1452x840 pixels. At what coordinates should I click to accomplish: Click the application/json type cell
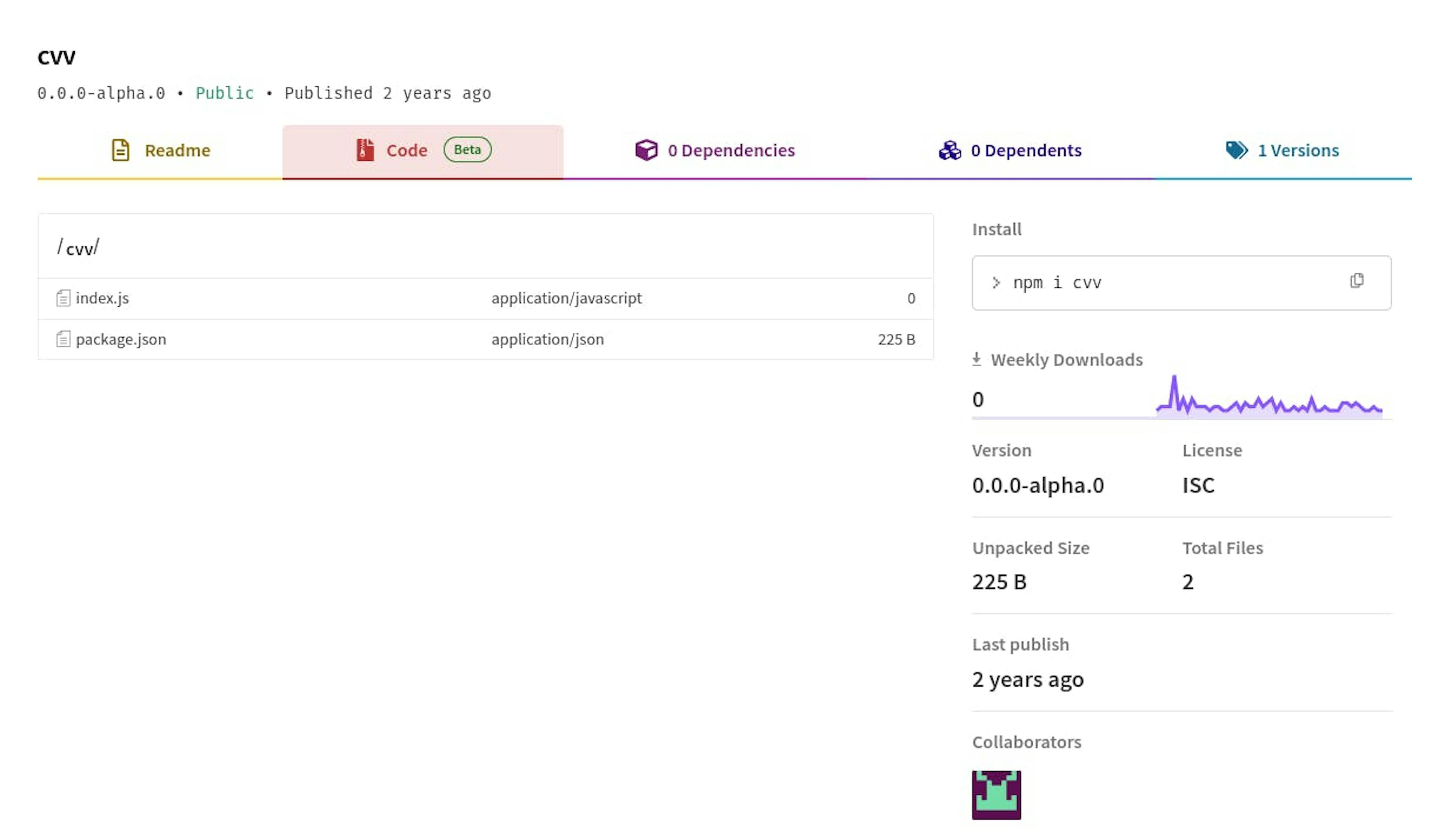click(548, 340)
